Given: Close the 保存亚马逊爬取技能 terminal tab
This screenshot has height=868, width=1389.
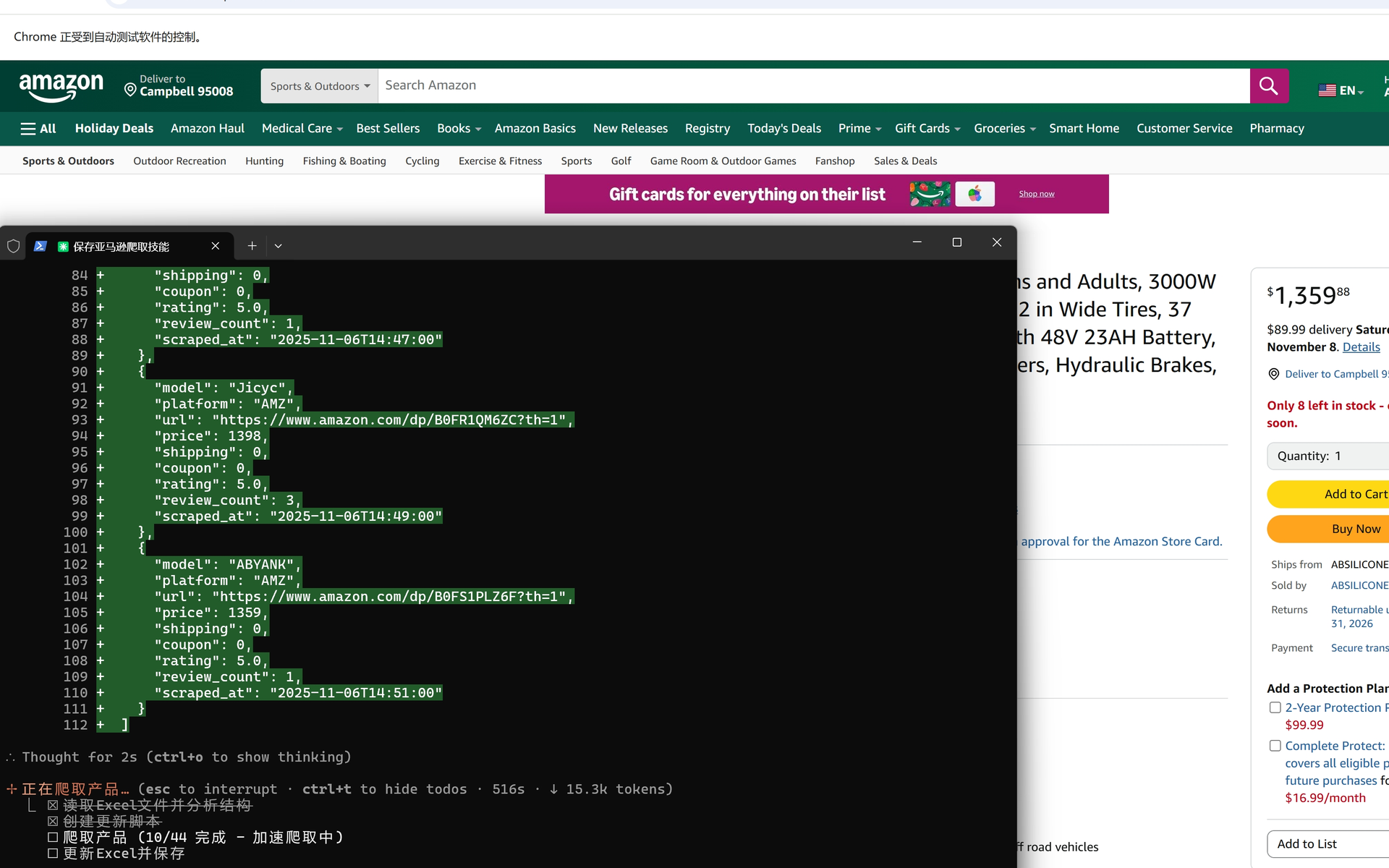Looking at the screenshot, I should (216, 246).
